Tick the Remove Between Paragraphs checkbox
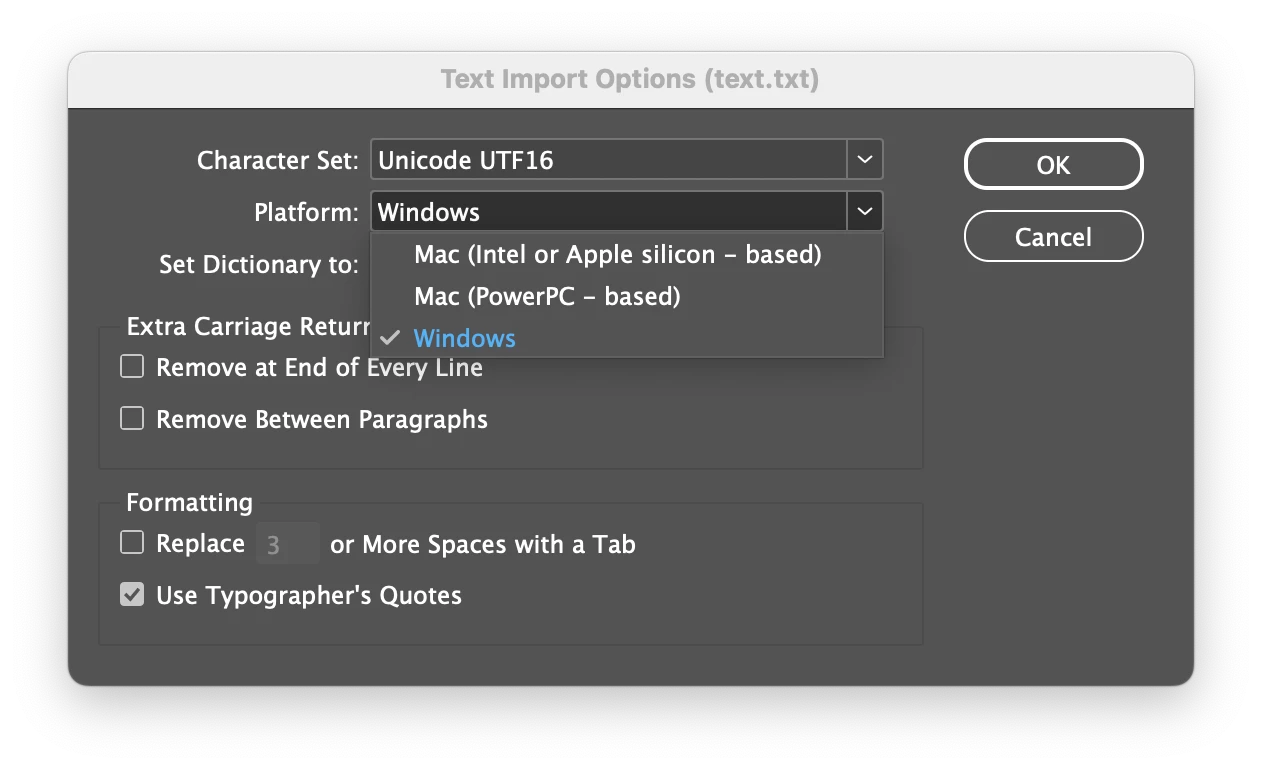The height and width of the screenshot is (770, 1262). pos(132,418)
